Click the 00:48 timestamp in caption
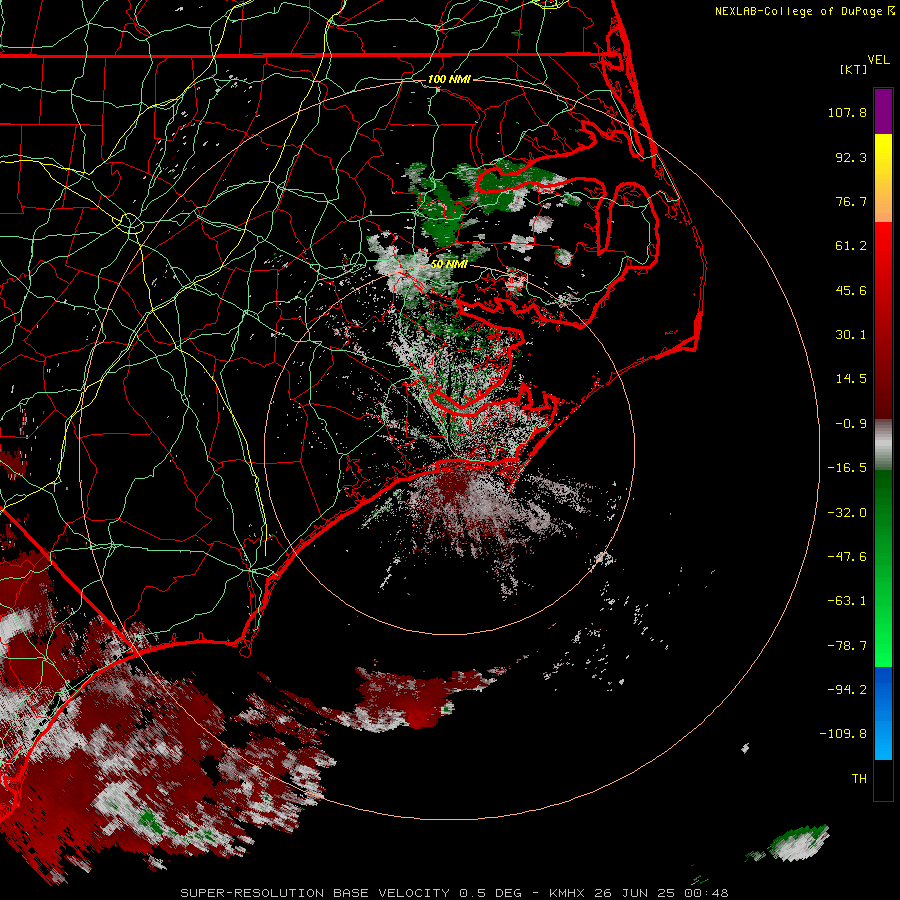900x900 pixels. [x=706, y=893]
